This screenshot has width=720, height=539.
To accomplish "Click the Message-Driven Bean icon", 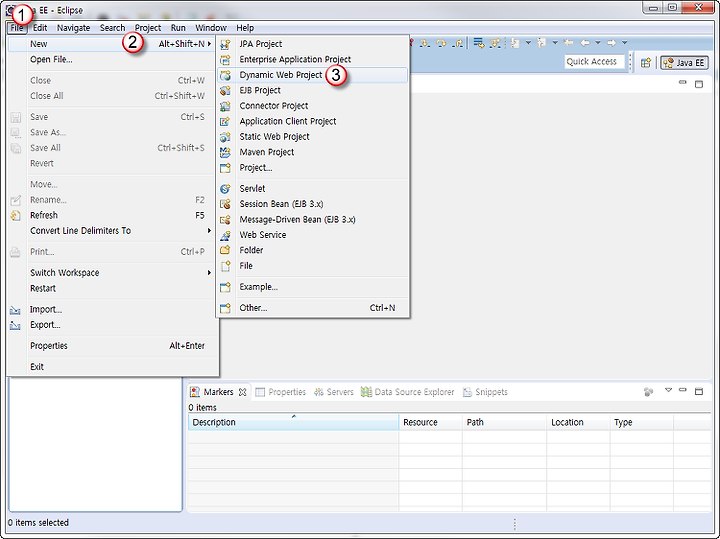I will click(x=225, y=220).
